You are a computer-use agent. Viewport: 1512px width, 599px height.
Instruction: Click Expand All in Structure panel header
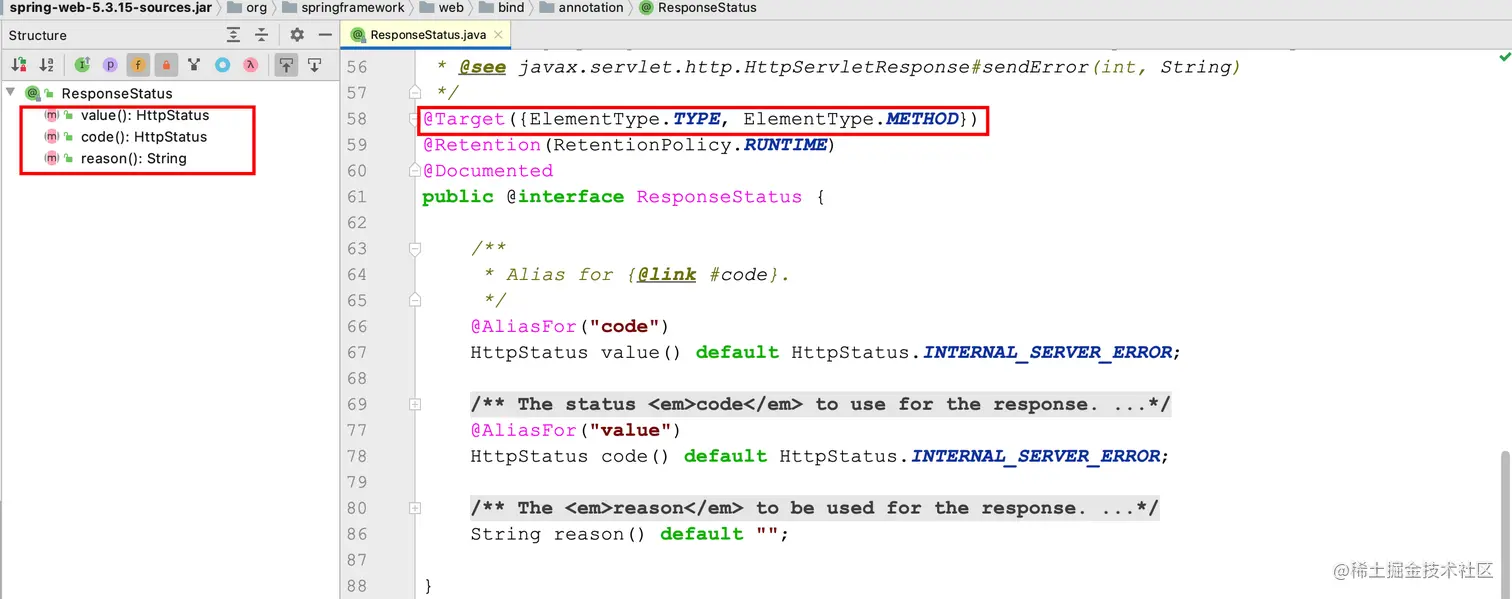pyautogui.click(x=233, y=35)
